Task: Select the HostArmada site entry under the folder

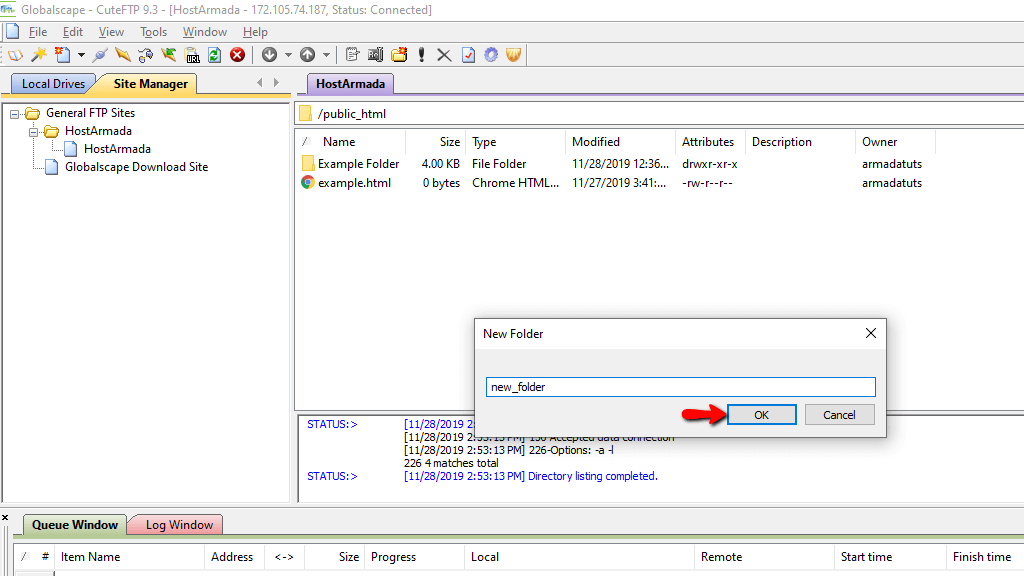Action: [117, 149]
